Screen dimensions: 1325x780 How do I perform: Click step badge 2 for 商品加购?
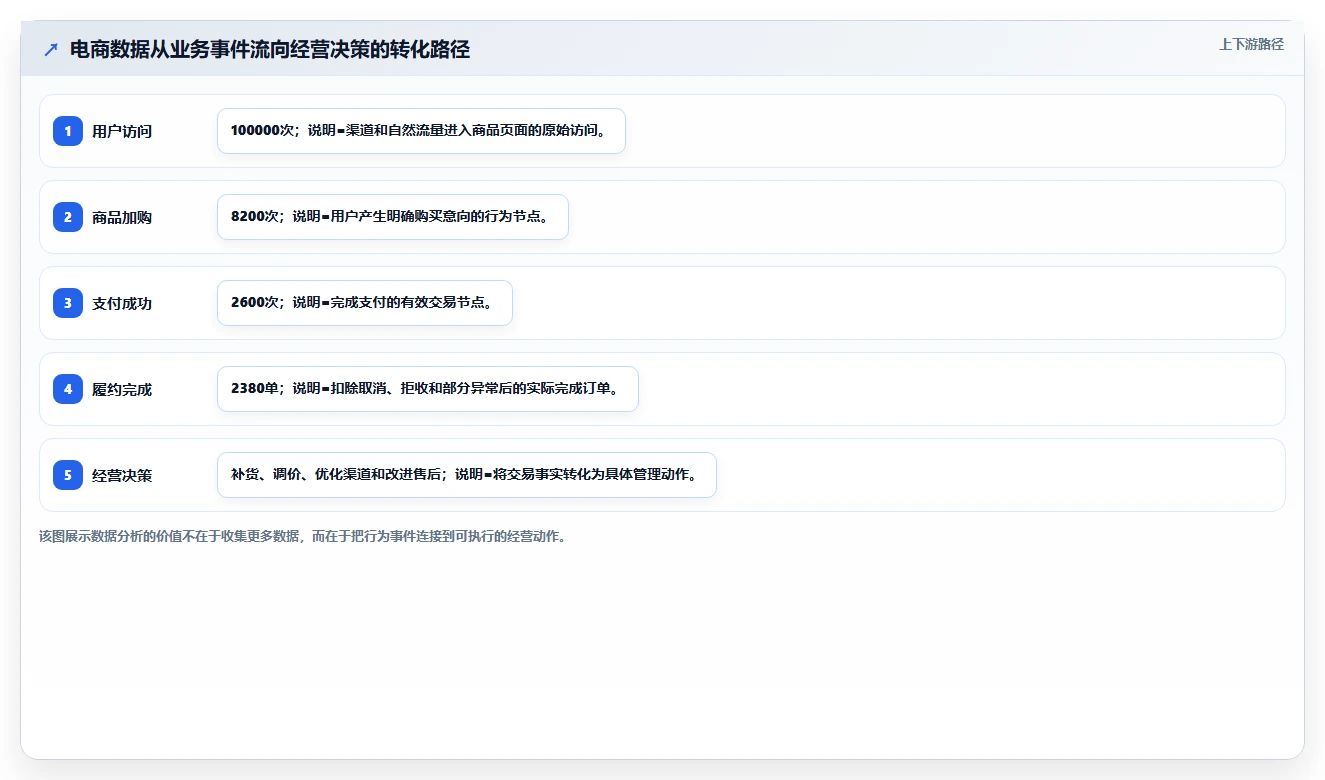pos(68,217)
